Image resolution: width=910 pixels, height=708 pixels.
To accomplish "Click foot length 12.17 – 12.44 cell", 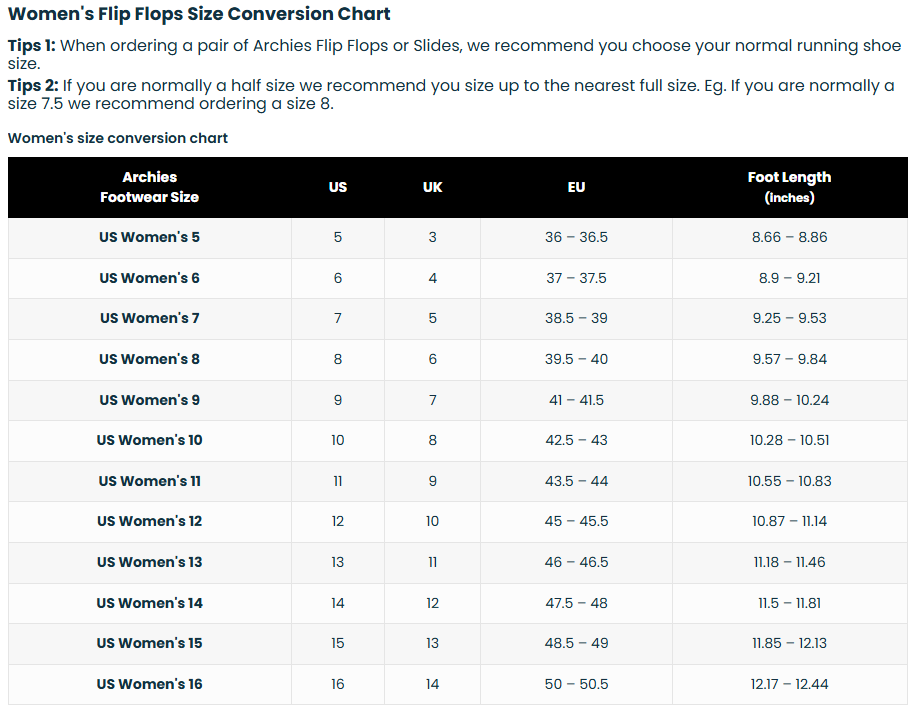I will click(789, 684).
